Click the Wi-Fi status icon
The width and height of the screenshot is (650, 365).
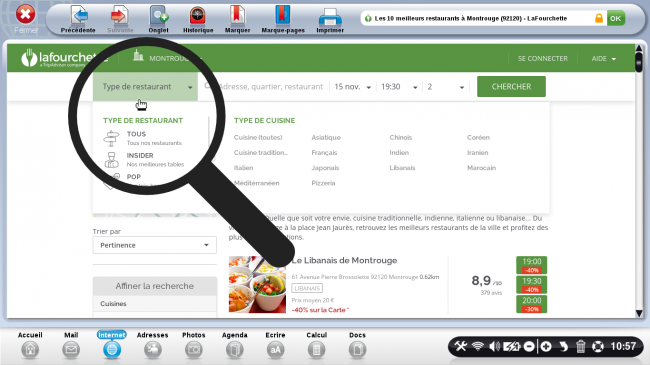(478, 346)
